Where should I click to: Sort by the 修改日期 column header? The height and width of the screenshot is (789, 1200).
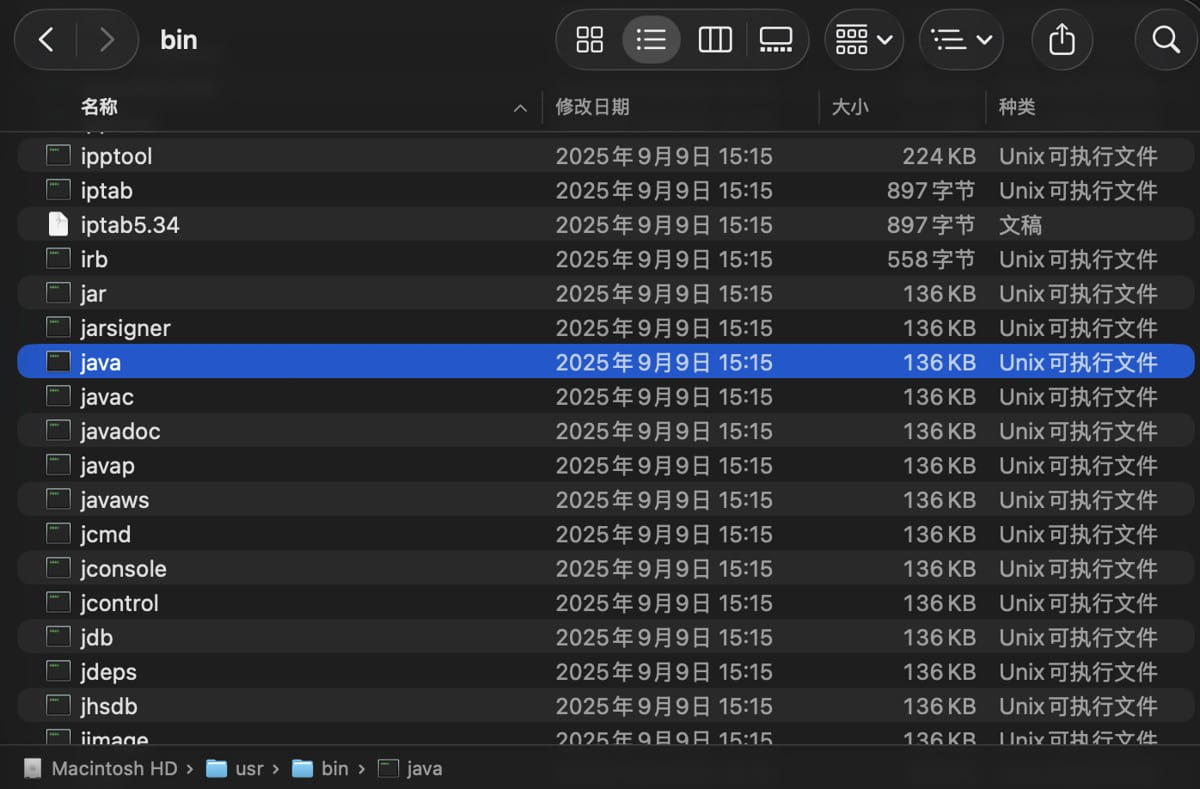pos(593,107)
